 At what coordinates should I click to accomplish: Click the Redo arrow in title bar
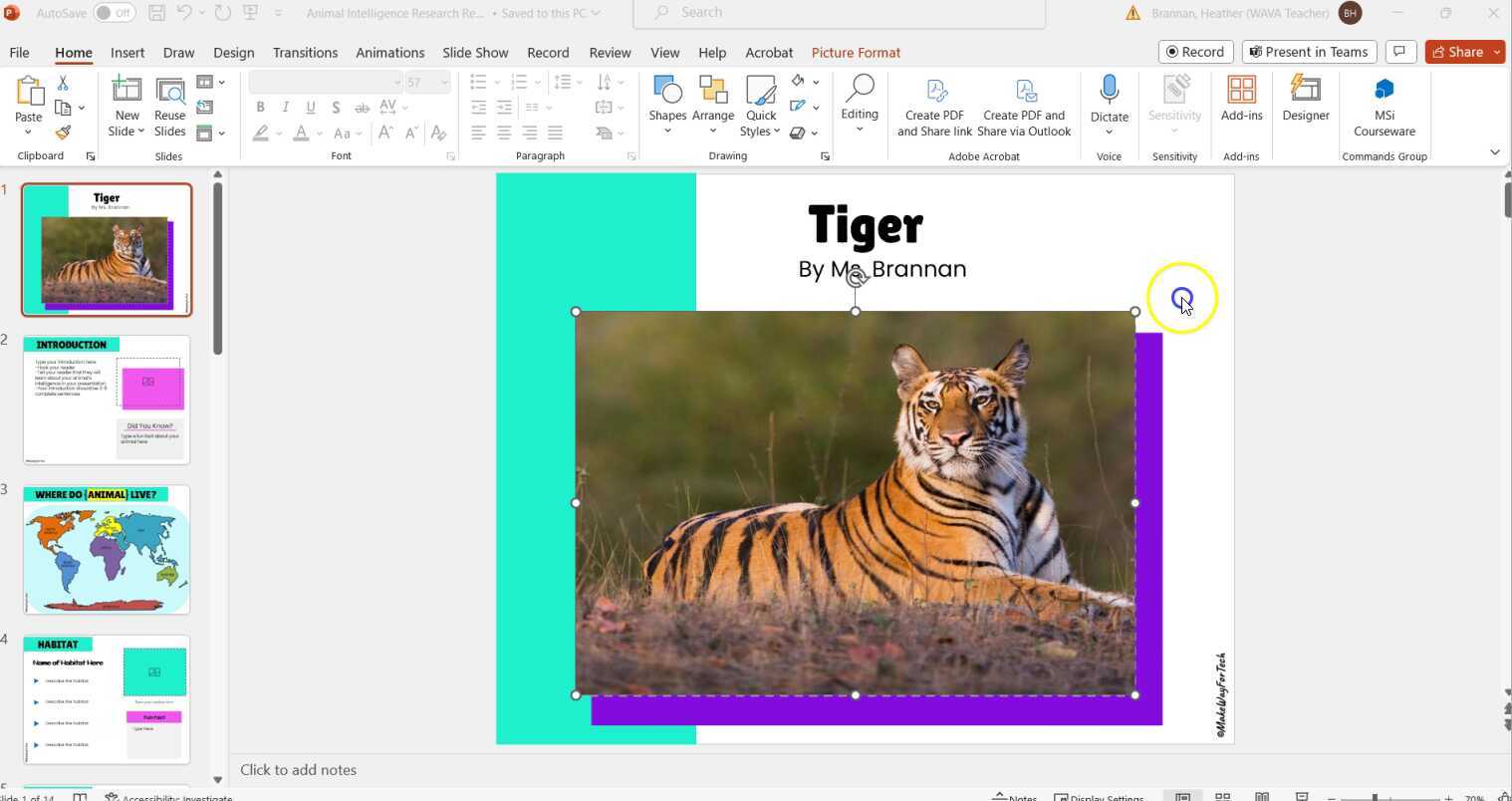coord(222,13)
